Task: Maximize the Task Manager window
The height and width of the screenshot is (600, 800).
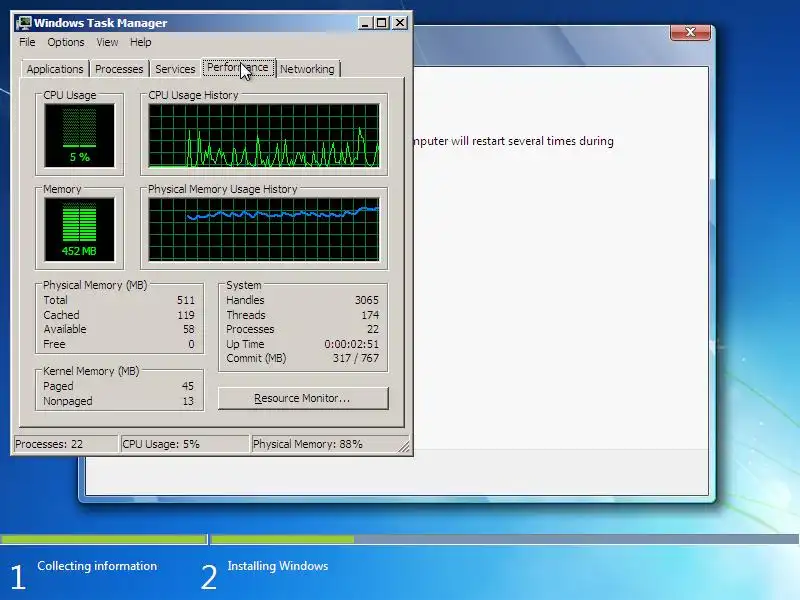Action: point(382,23)
